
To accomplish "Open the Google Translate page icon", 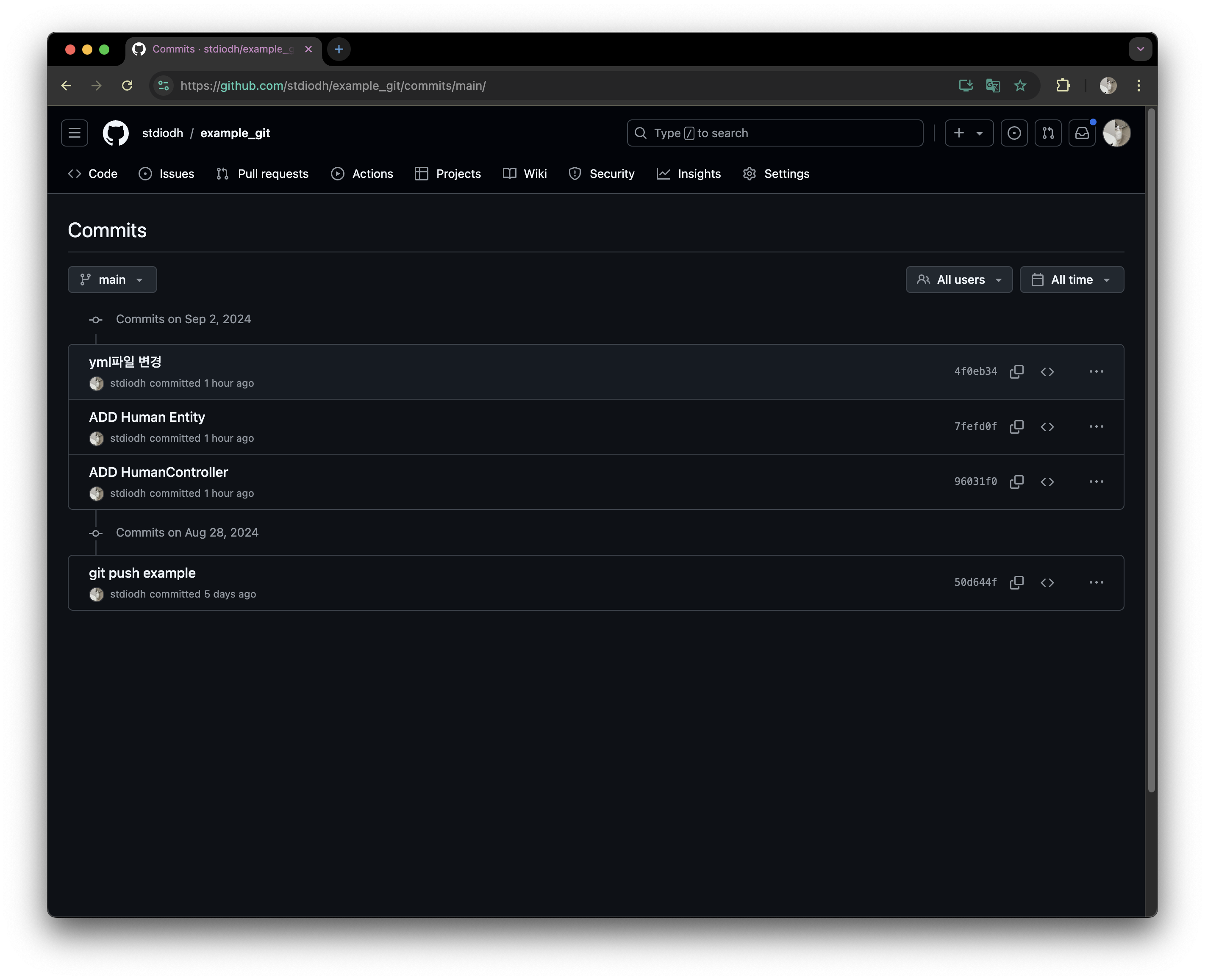I will 993,86.
